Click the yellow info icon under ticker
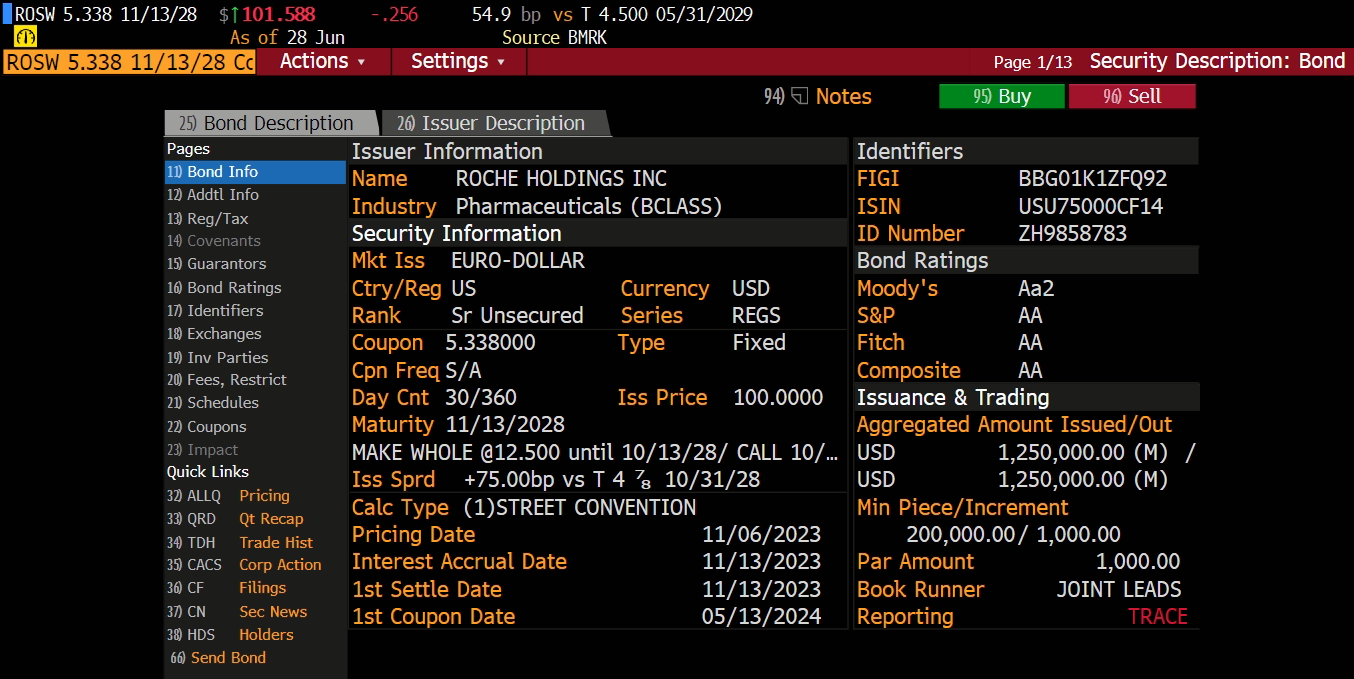The width and height of the screenshot is (1354, 679). click(x=26, y=37)
